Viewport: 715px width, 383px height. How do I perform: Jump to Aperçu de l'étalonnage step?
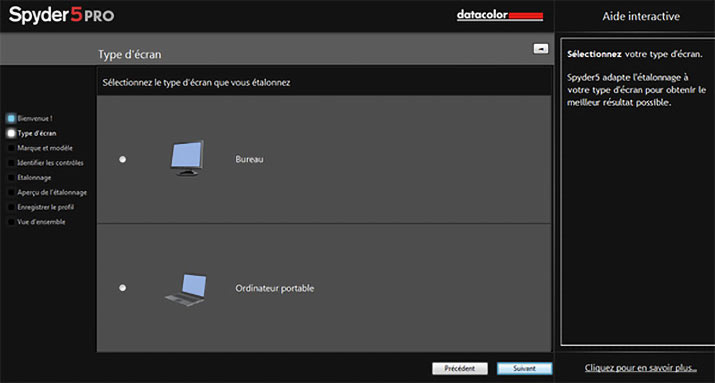[x=52, y=192]
